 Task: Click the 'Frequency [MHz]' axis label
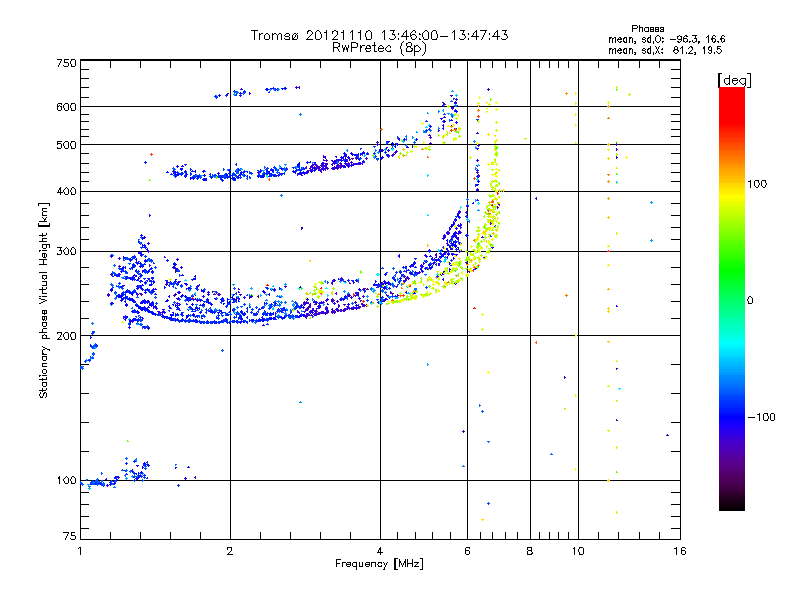pyautogui.click(x=379, y=564)
